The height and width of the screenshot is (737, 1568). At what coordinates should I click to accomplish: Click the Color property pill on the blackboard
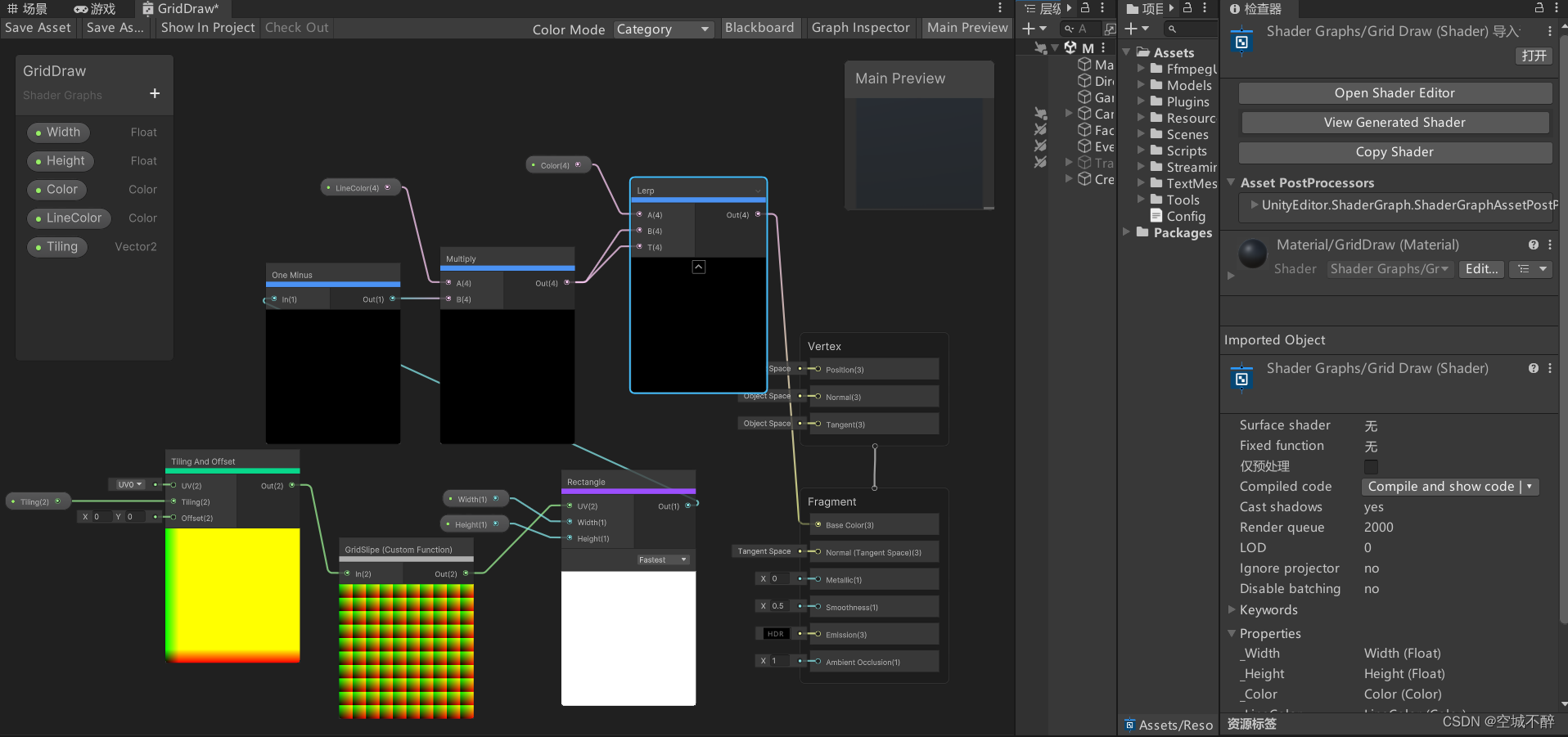pyautogui.click(x=56, y=189)
